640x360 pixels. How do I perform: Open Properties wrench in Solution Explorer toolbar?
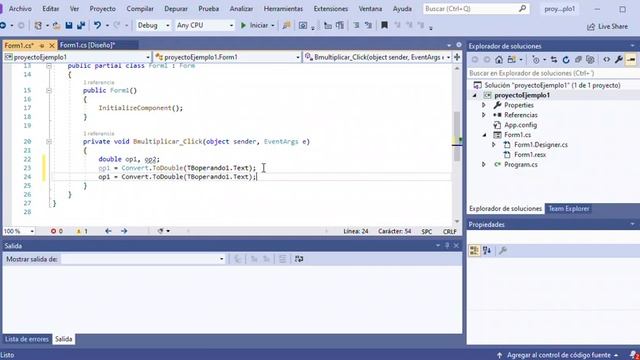point(619,60)
